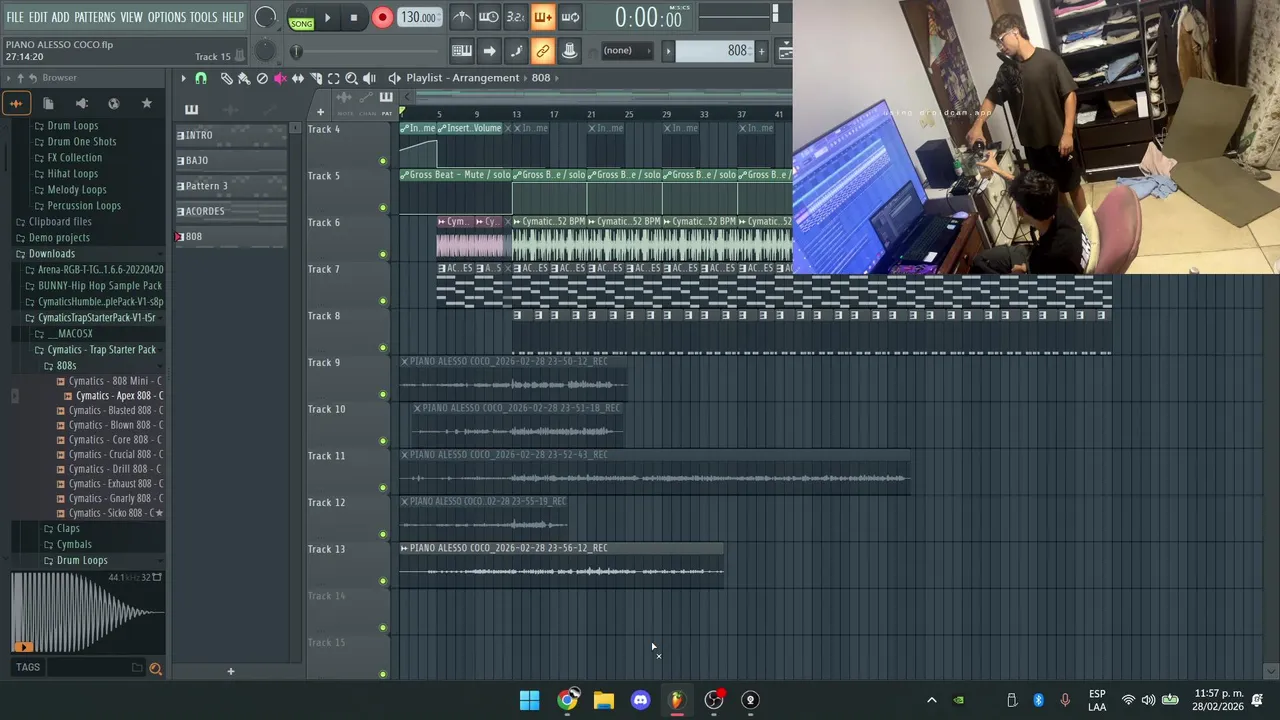Collapse the Downloads folder in browser
Viewport: 1280px width, 720px height.
pyautogui.click(x=51, y=254)
